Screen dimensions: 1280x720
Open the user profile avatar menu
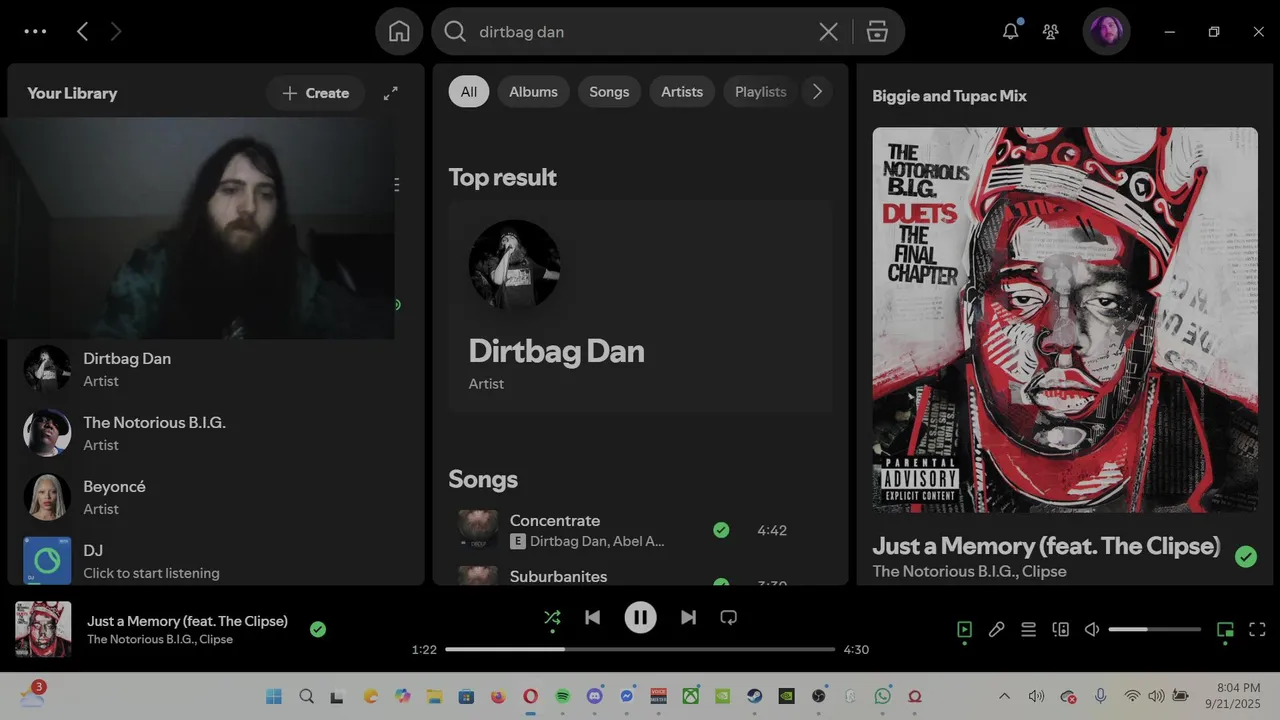coord(1106,32)
